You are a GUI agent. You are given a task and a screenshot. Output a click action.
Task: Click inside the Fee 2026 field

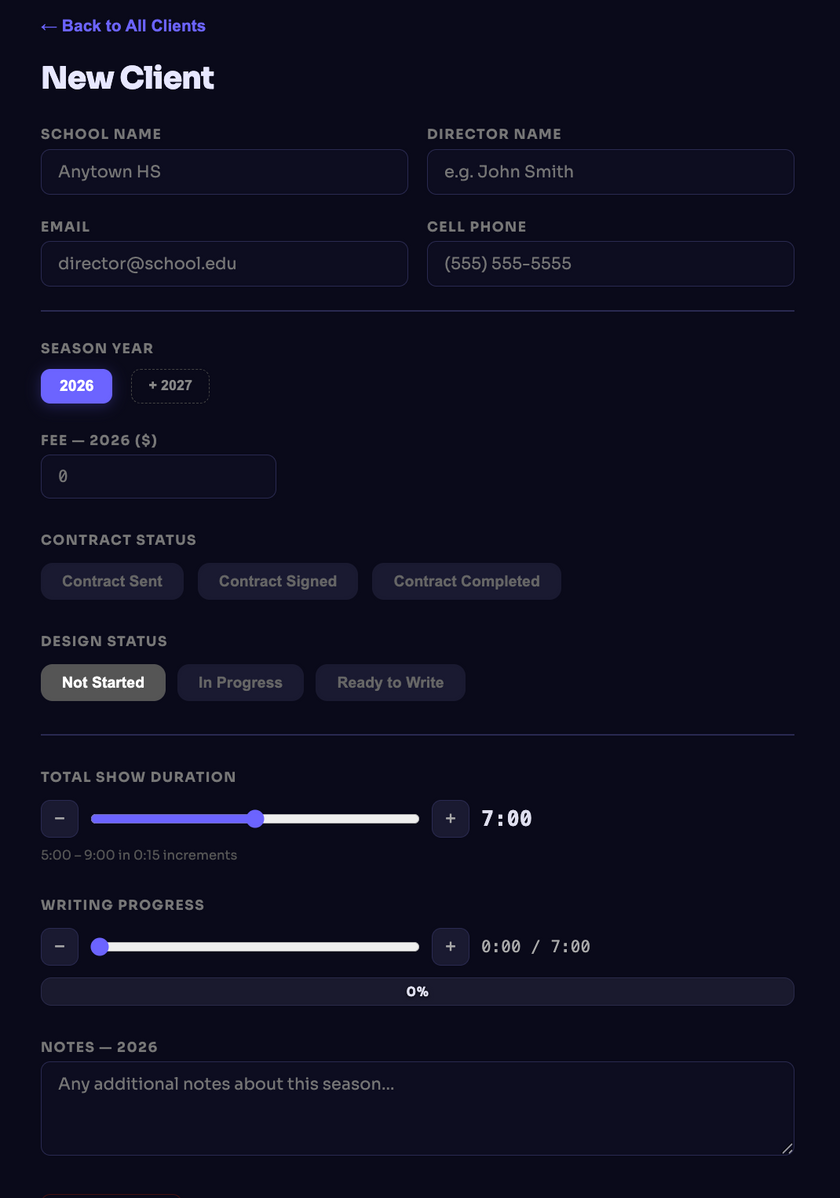click(158, 476)
